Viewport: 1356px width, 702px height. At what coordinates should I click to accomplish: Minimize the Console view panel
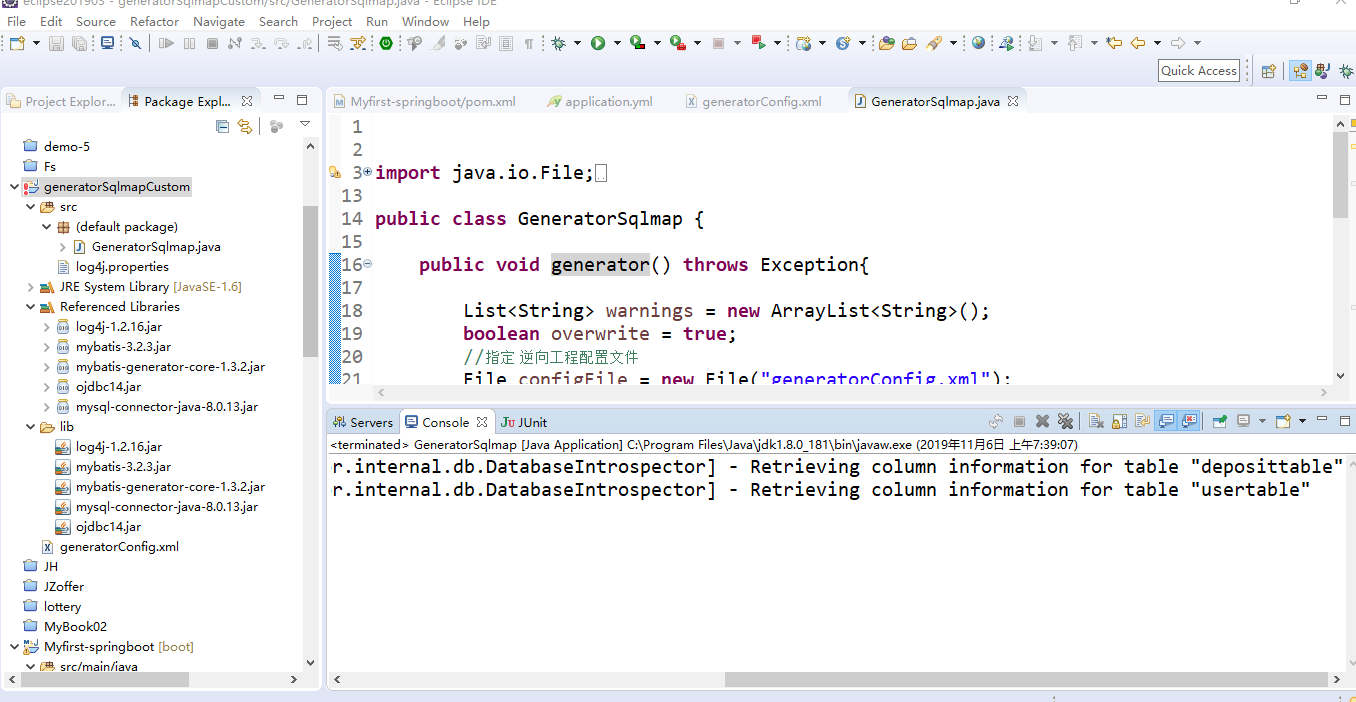click(1322, 420)
